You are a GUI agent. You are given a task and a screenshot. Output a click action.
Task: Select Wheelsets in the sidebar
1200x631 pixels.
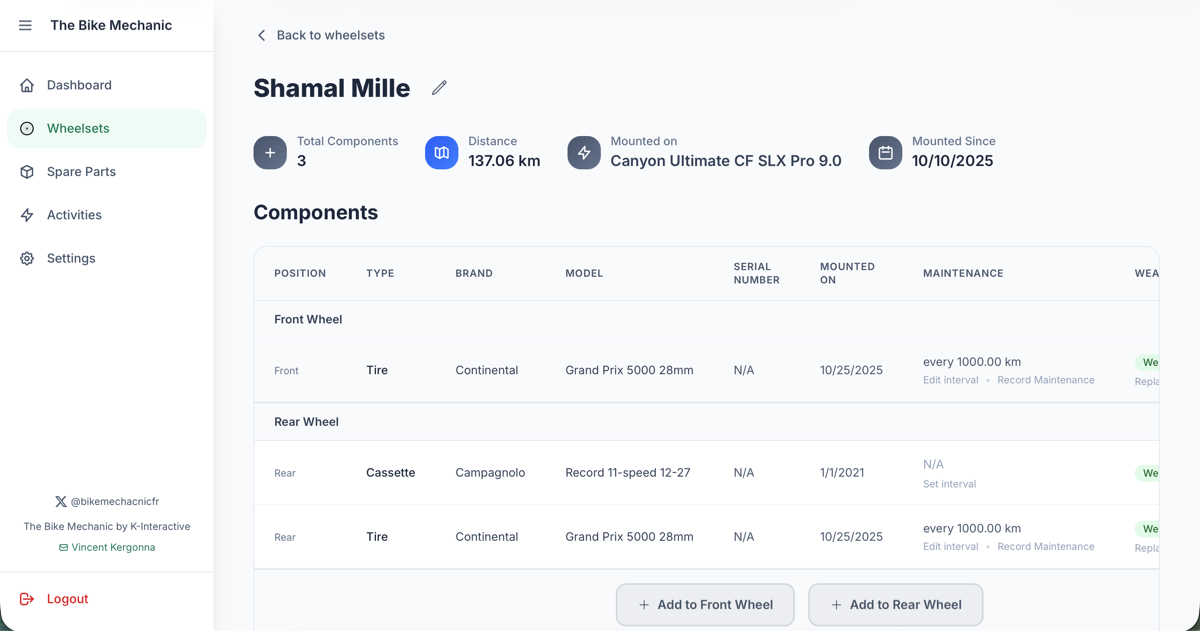tap(78, 128)
